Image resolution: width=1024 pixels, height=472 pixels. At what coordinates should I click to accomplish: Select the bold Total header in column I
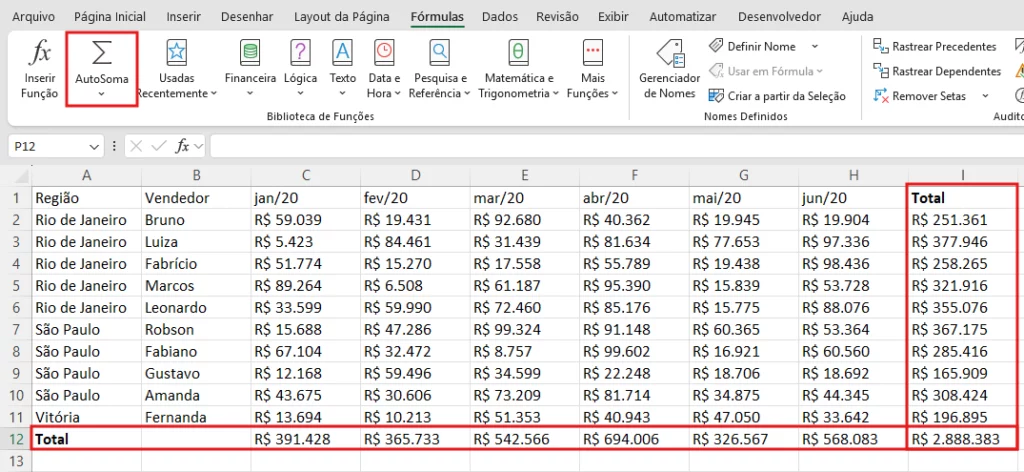point(963,198)
